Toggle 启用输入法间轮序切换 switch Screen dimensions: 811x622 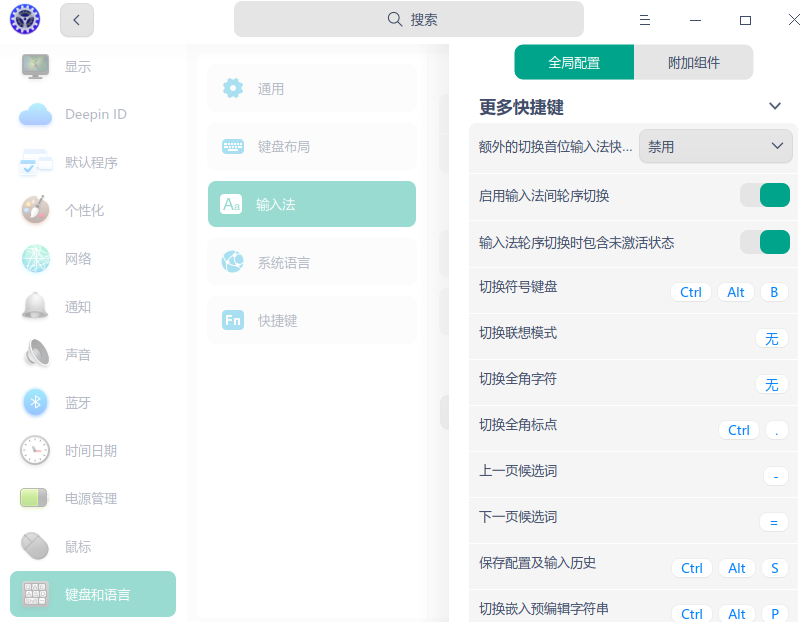coord(765,196)
